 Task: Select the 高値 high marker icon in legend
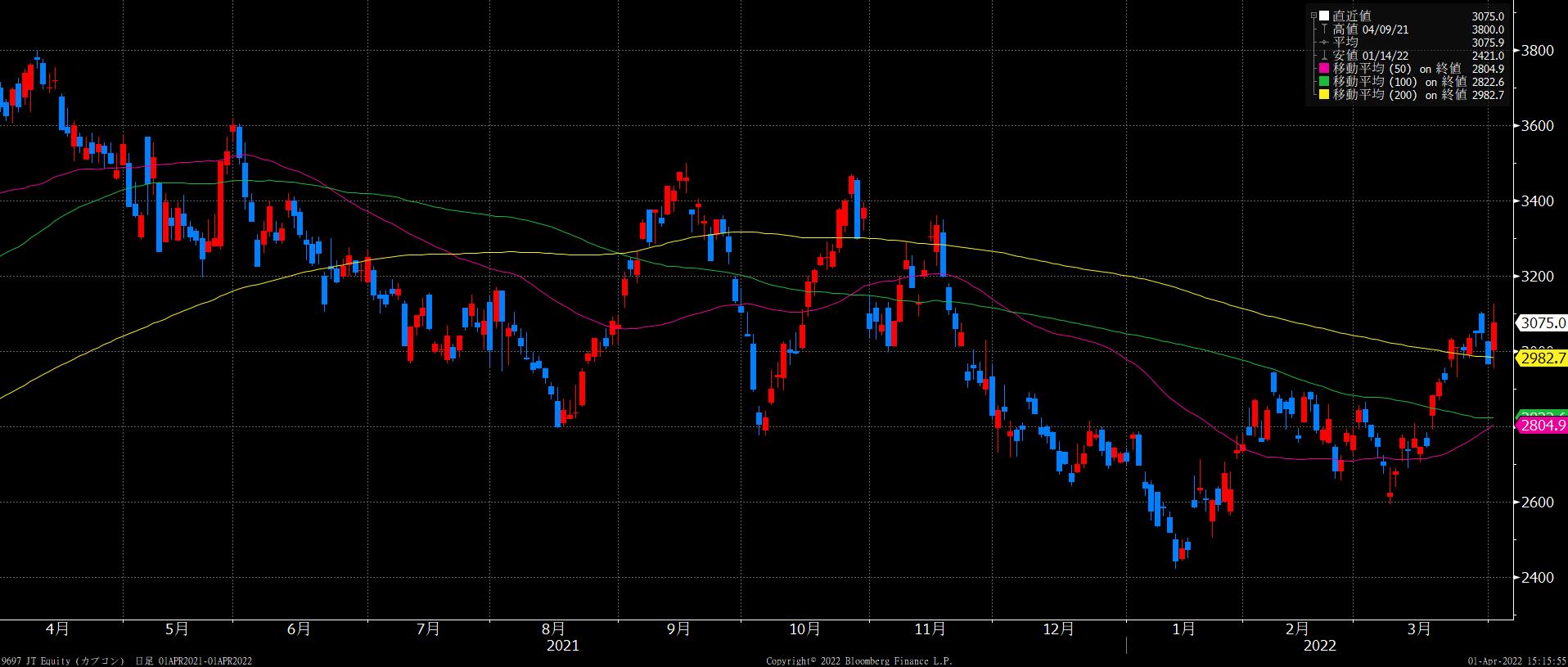(1326, 29)
